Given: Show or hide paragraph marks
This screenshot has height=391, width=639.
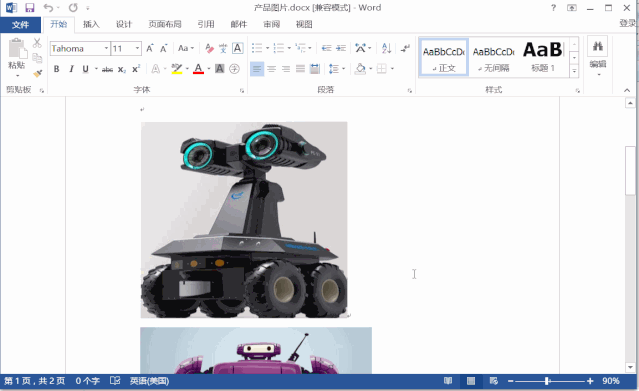Looking at the screenshot, I should [405, 49].
